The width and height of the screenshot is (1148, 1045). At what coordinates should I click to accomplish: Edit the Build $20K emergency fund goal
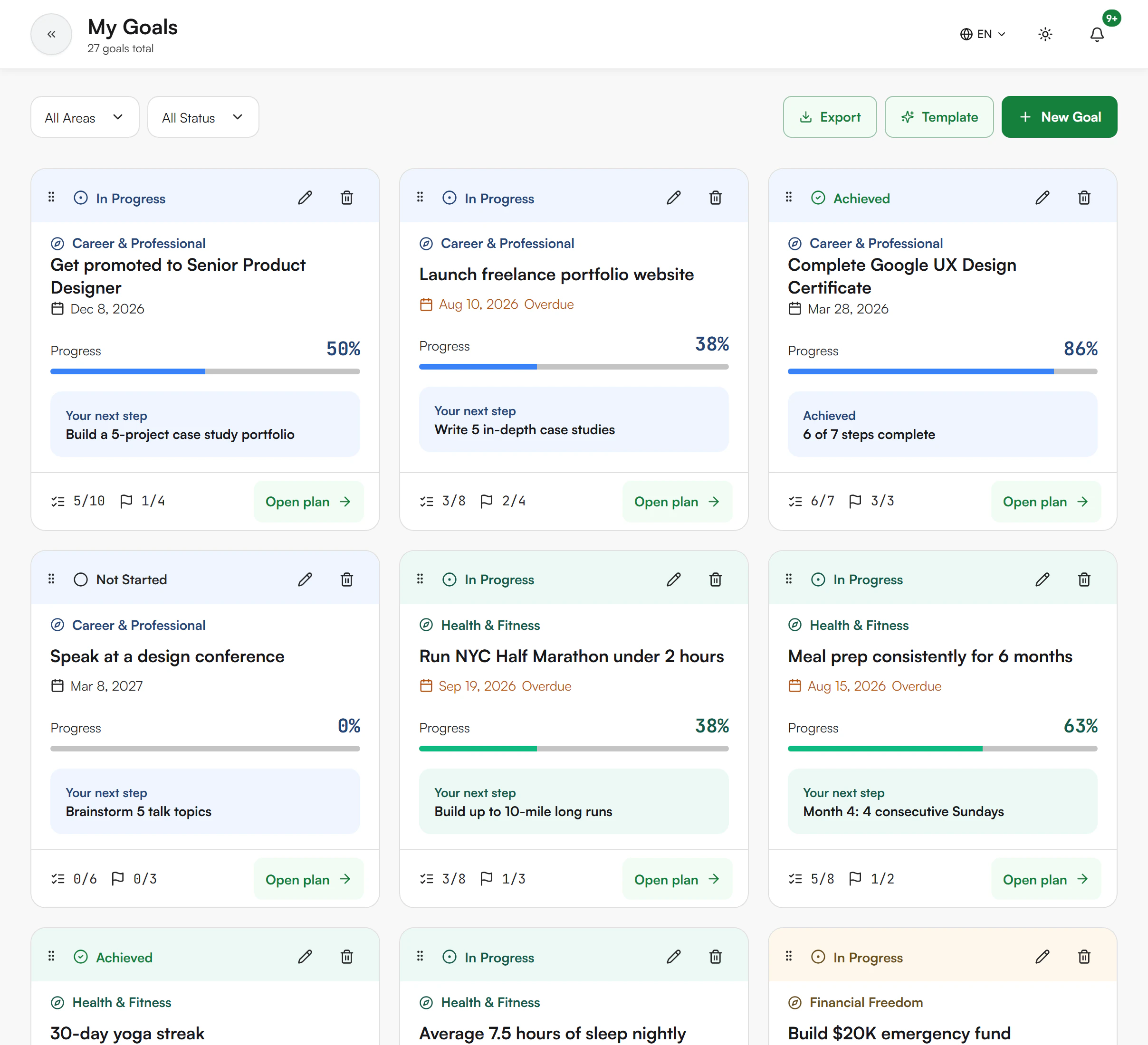[1042, 957]
